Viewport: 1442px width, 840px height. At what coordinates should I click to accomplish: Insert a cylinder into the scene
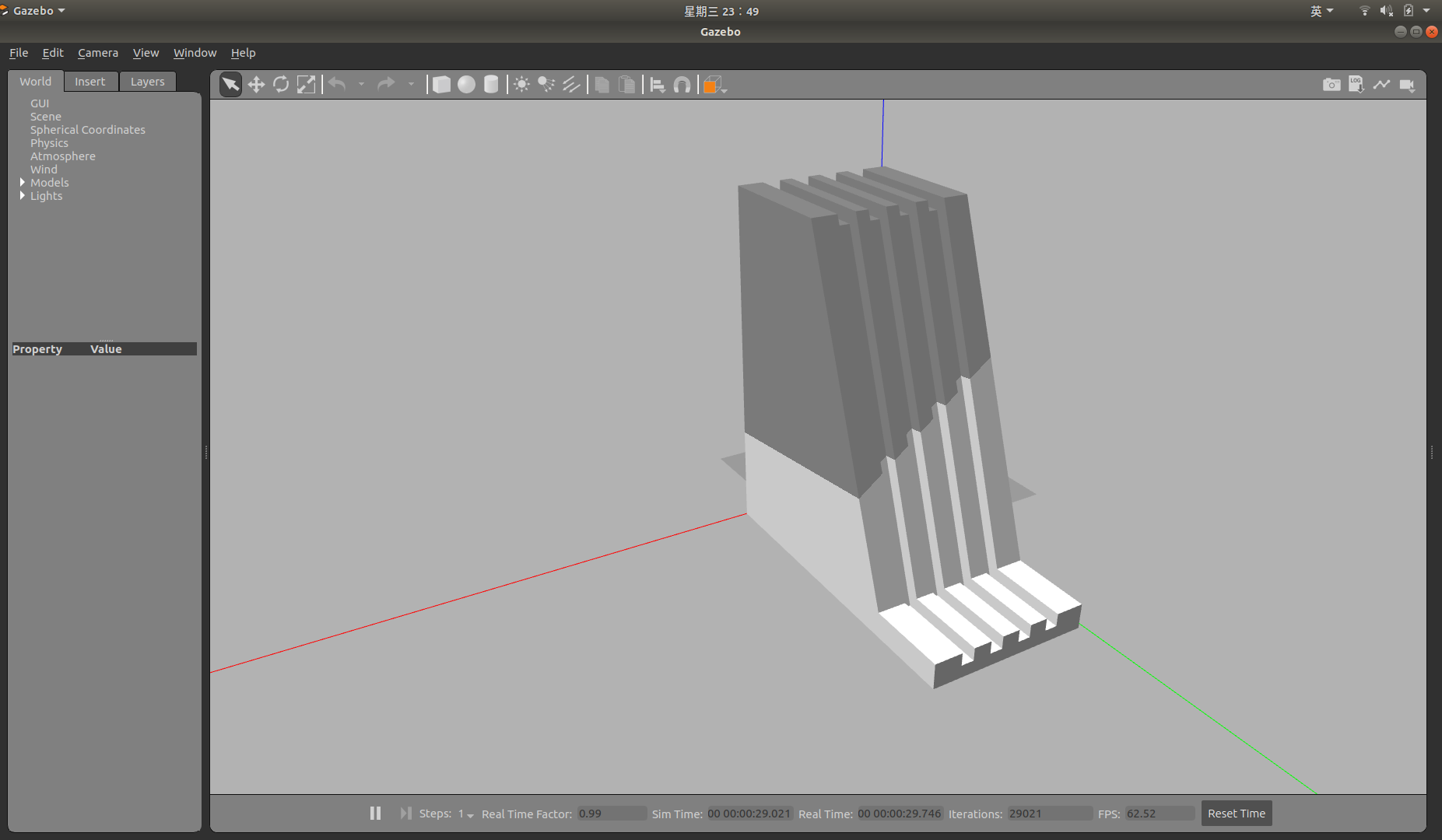click(x=491, y=84)
